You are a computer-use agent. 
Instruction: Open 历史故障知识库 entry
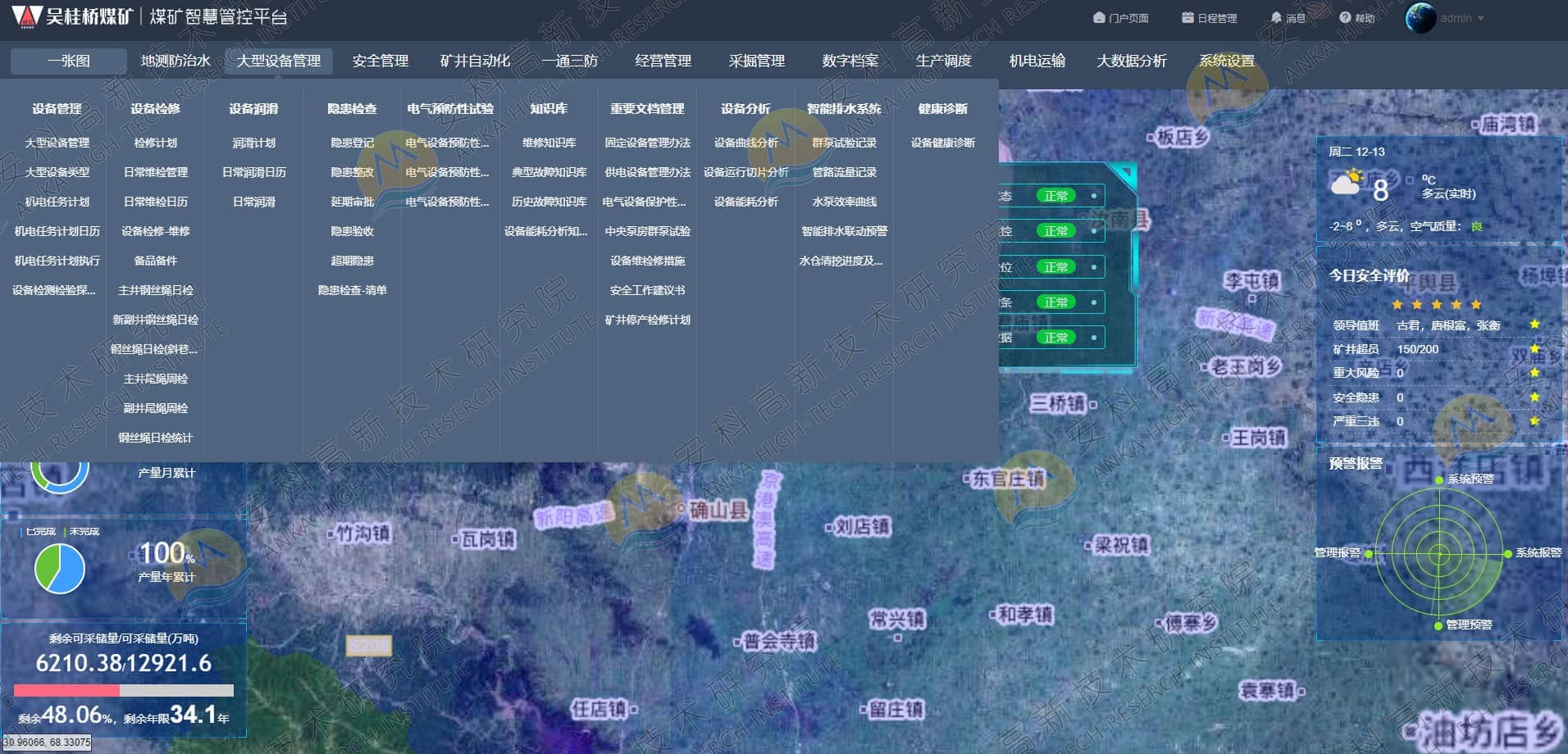549,202
